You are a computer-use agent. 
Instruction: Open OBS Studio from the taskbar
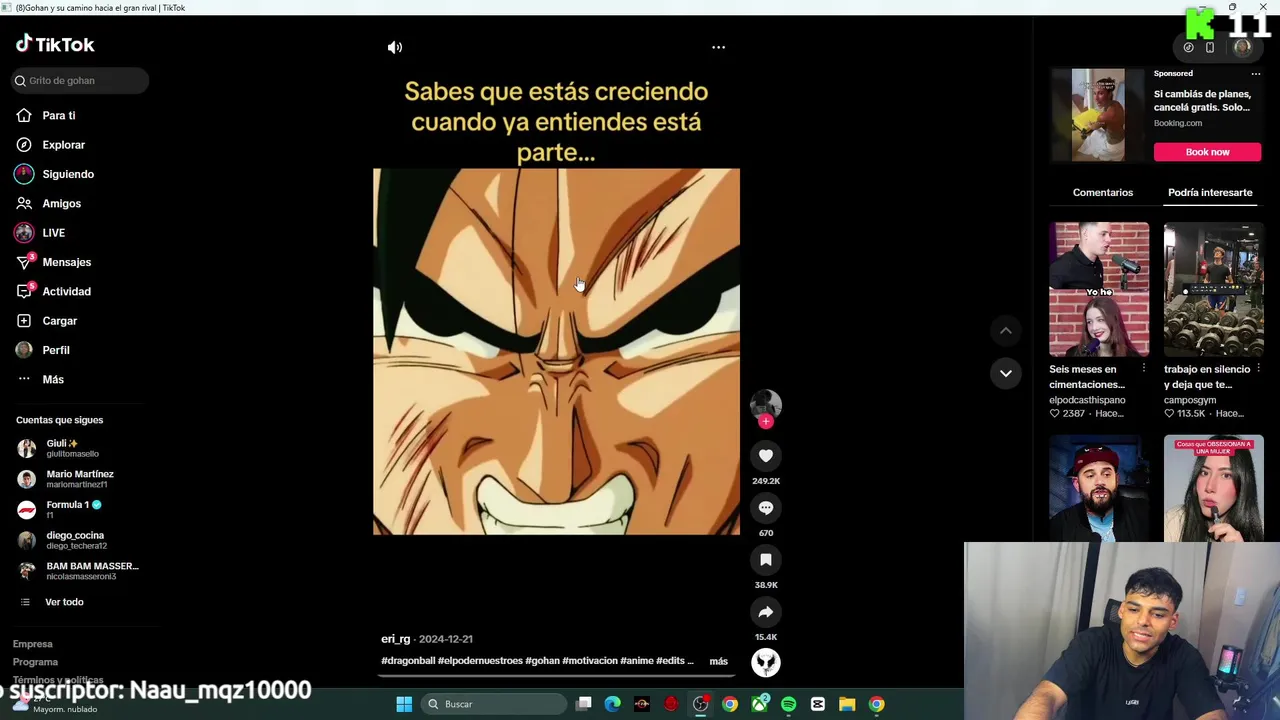pos(700,704)
